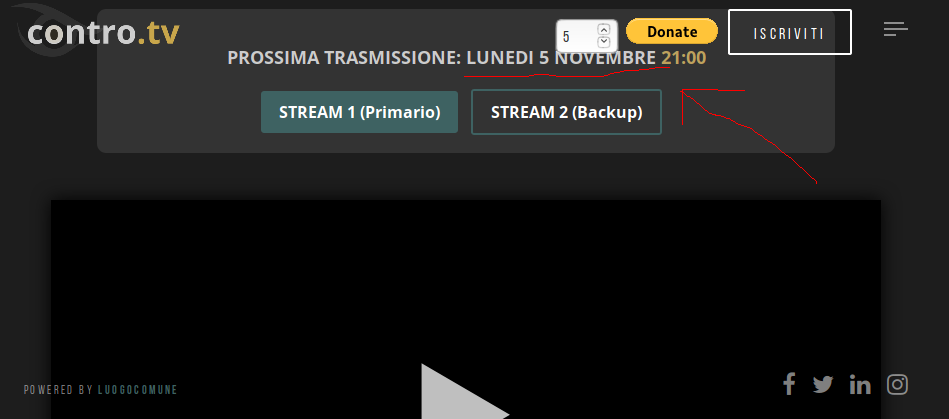
Task: Click the LUNEDI 5 NOVEMBRE date text
Action: (561, 58)
